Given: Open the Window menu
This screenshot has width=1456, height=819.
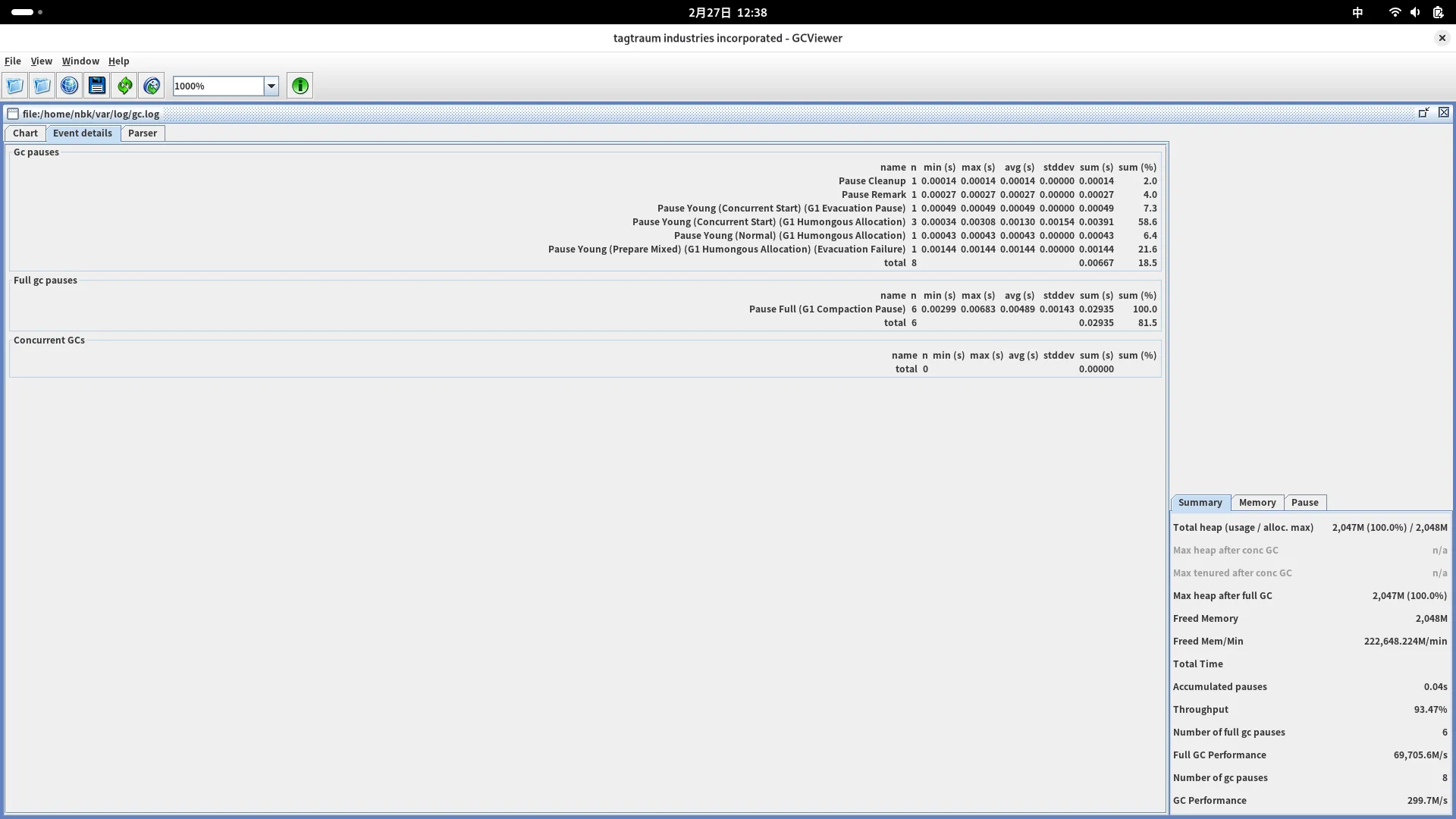Looking at the screenshot, I should tap(80, 61).
